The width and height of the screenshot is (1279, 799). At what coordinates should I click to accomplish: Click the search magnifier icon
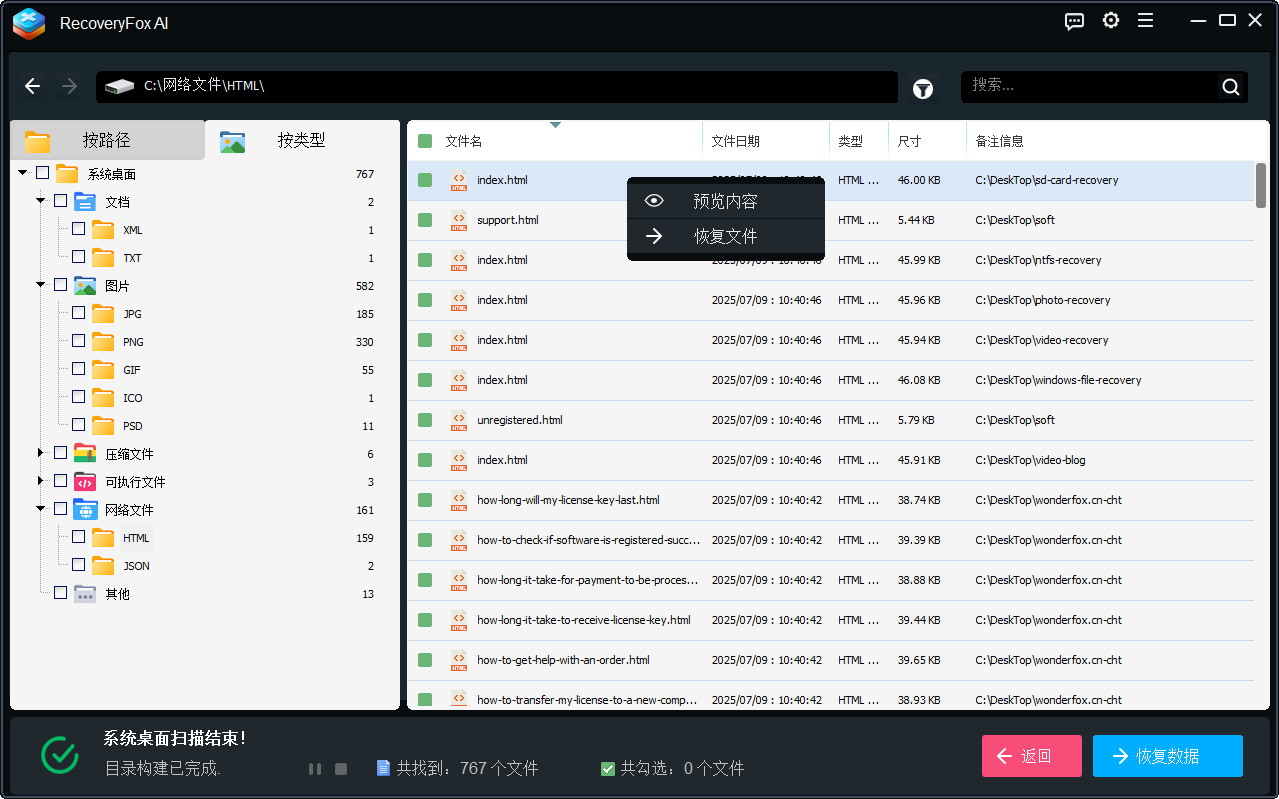pos(1230,87)
